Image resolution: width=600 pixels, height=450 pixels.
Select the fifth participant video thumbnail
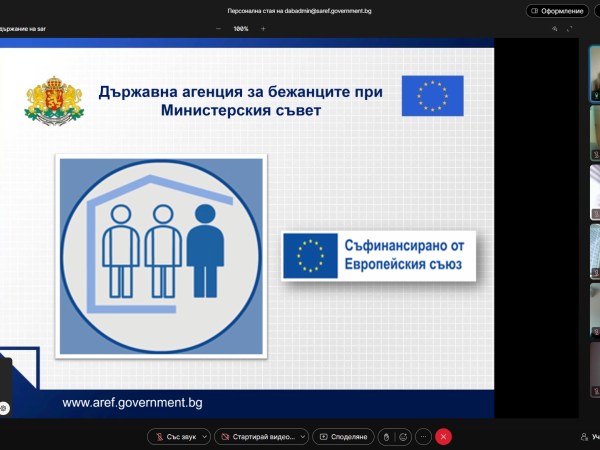click(595, 310)
